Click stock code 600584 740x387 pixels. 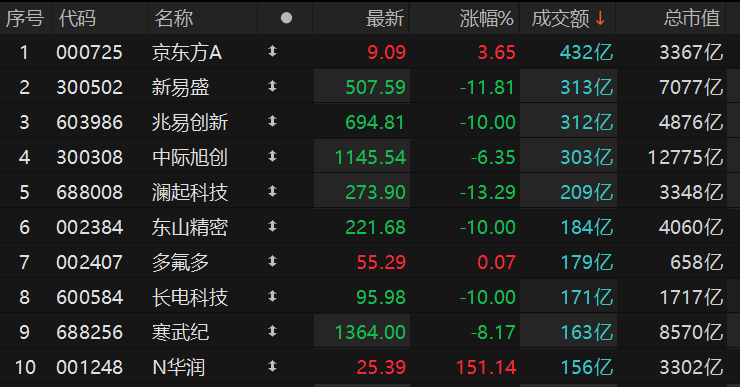coord(89,297)
